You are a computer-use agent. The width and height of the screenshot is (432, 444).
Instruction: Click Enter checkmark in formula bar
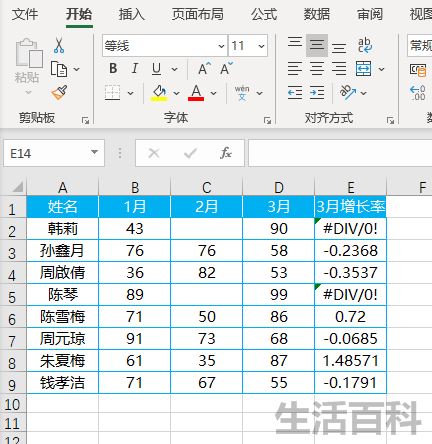pos(190,153)
